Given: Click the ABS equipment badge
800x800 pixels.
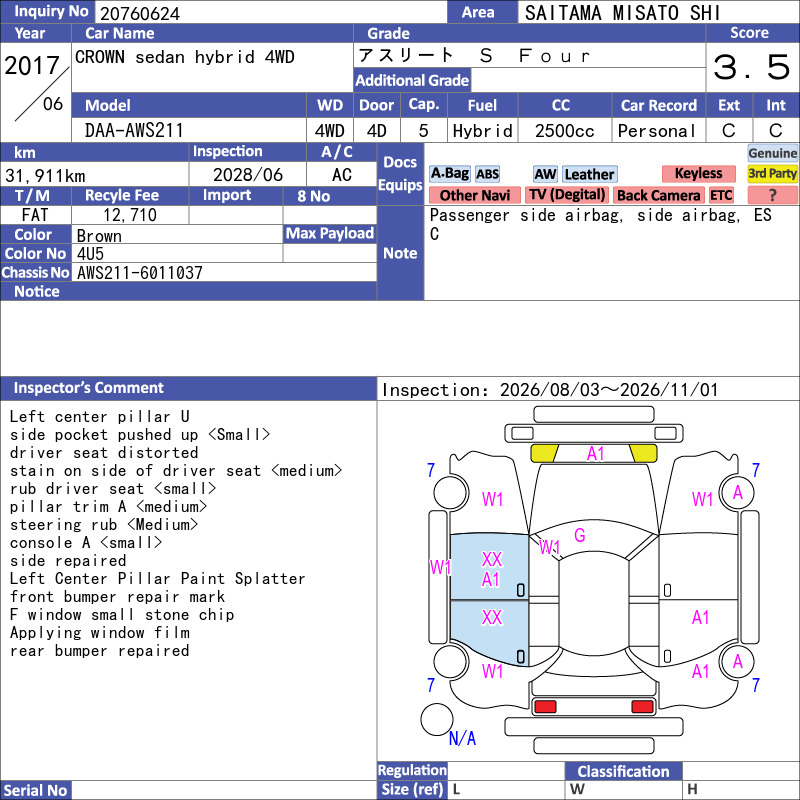Looking at the screenshot, I should point(487,174).
